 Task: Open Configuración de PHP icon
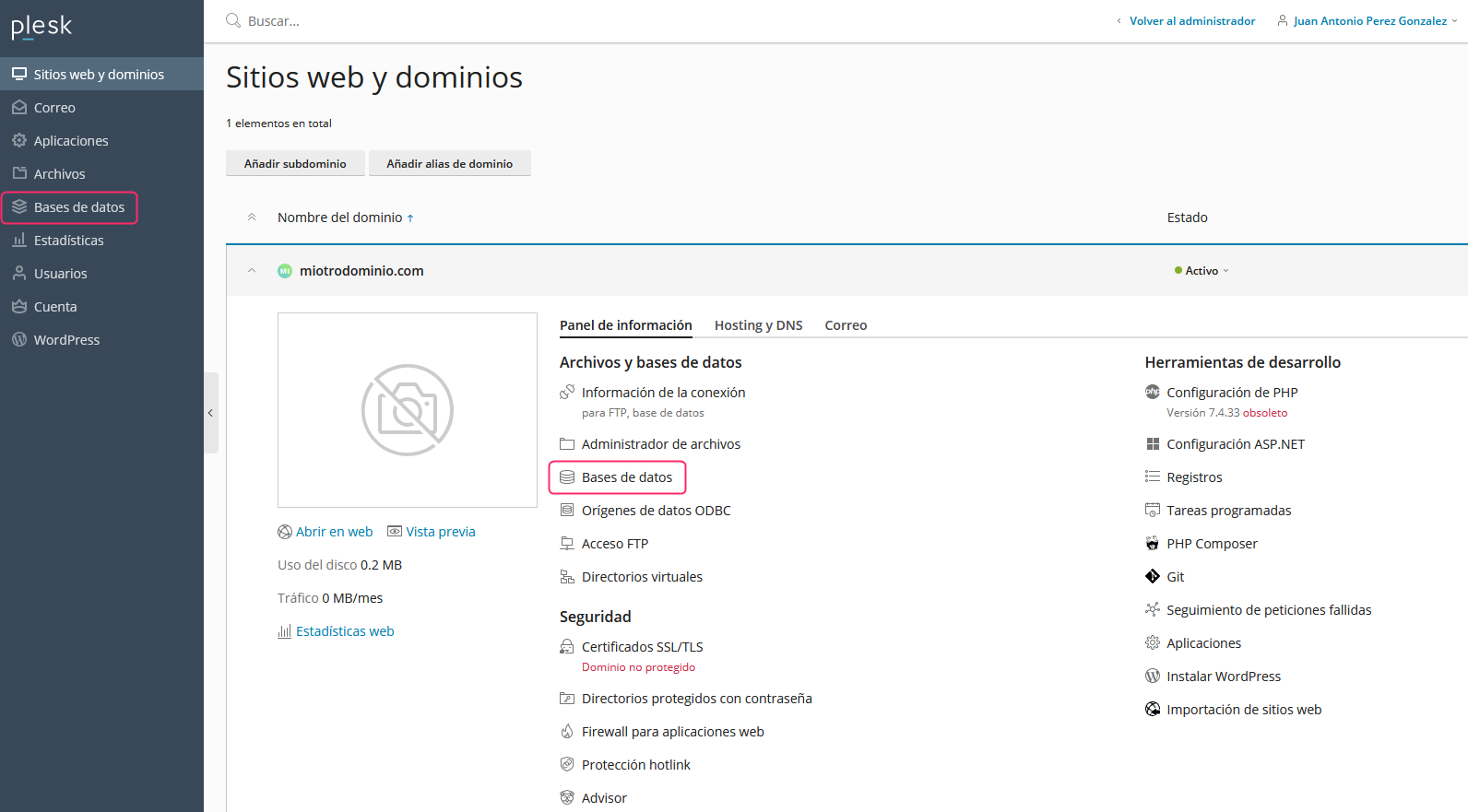coord(1152,393)
